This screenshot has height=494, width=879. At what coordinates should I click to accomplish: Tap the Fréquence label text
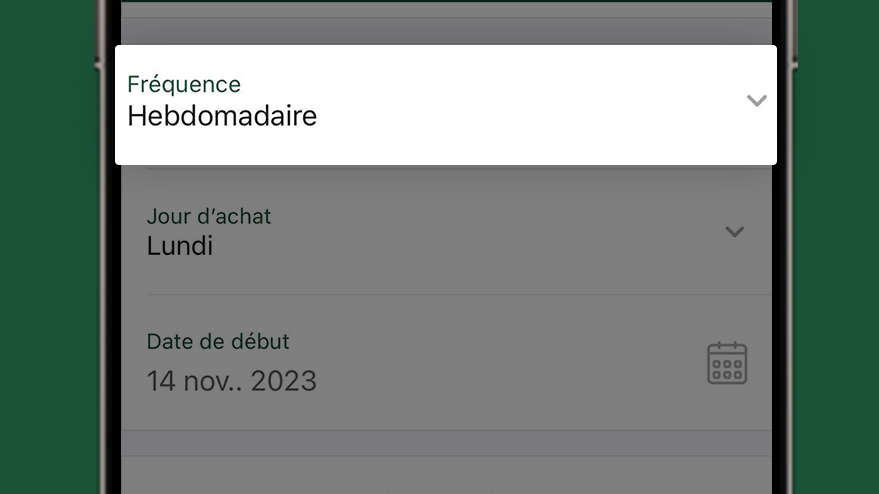[184, 84]
